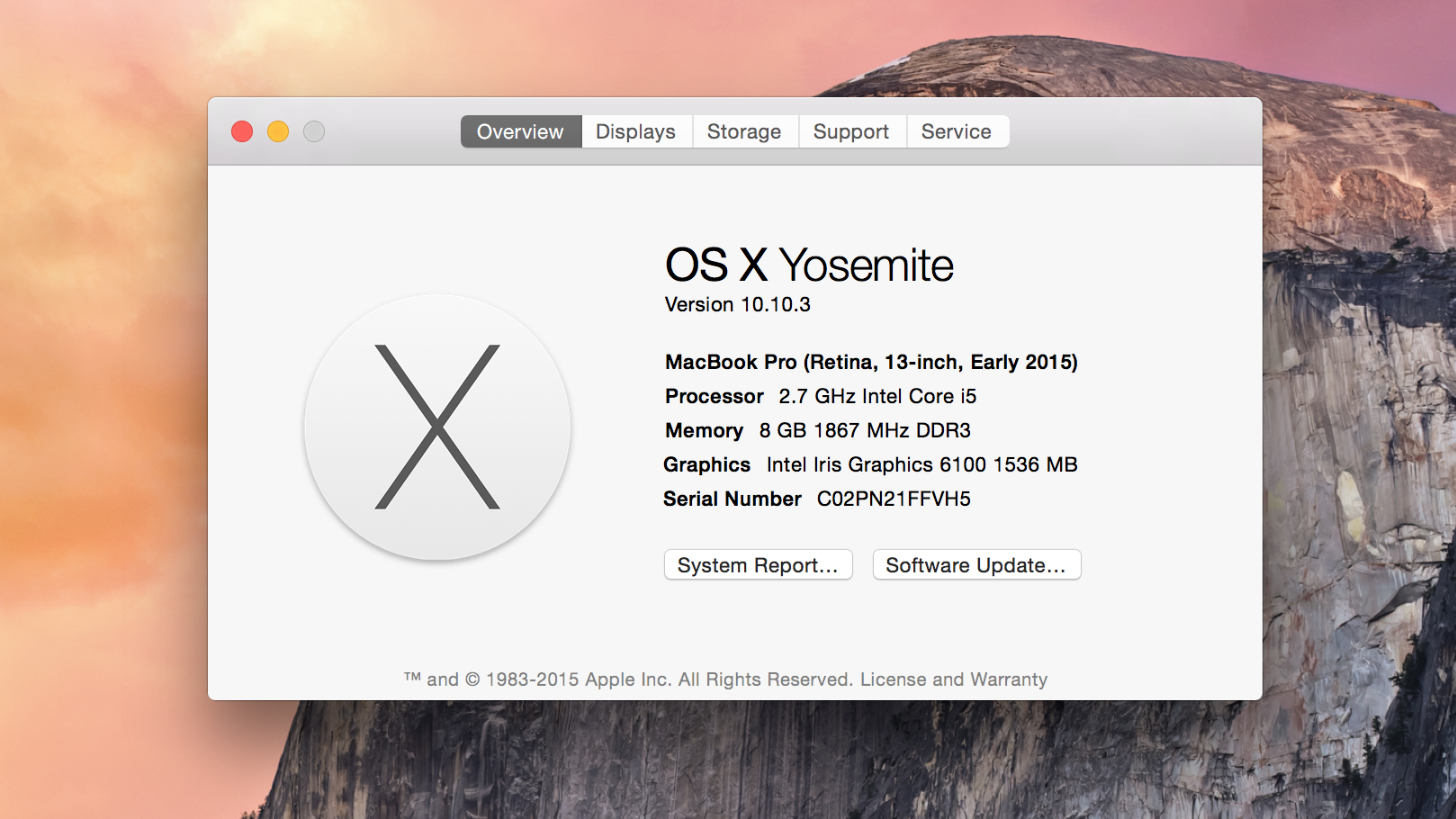Click the 2.7 GHz Intel Core i5 value
1456x819 pixels.
pos(877,397)
